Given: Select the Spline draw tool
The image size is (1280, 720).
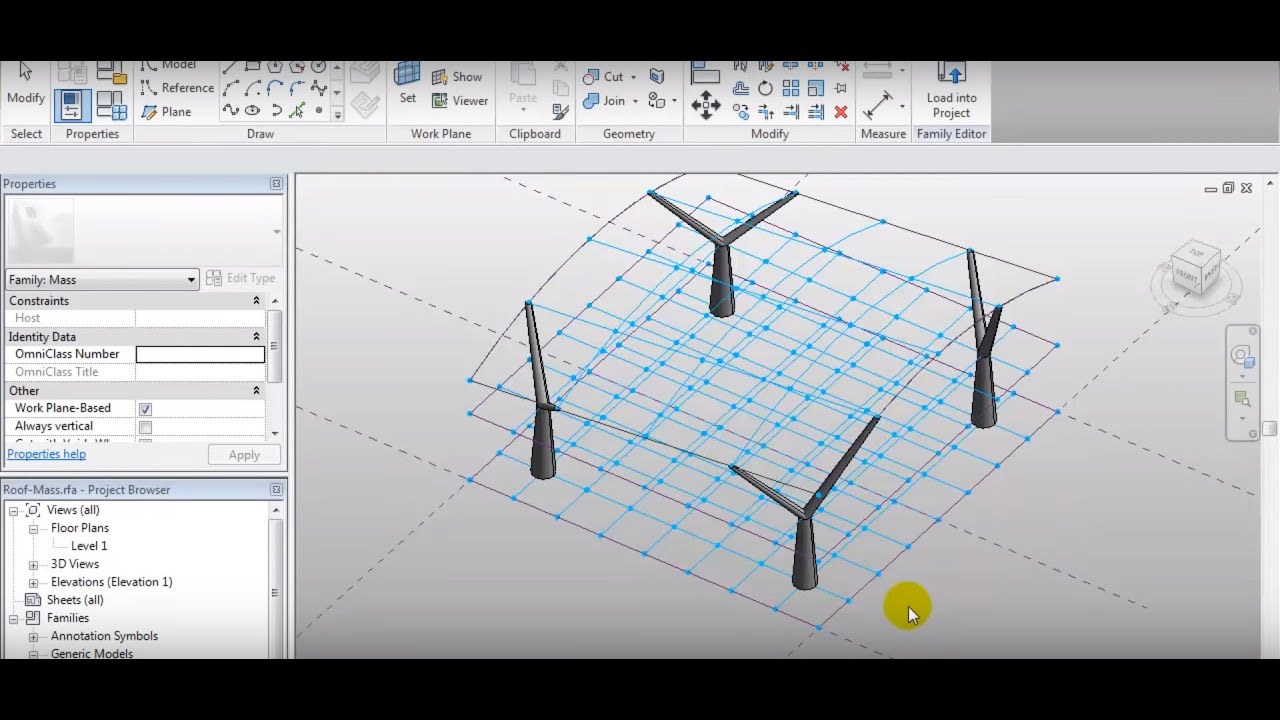Looking at the screenshot, I should 319,88.
